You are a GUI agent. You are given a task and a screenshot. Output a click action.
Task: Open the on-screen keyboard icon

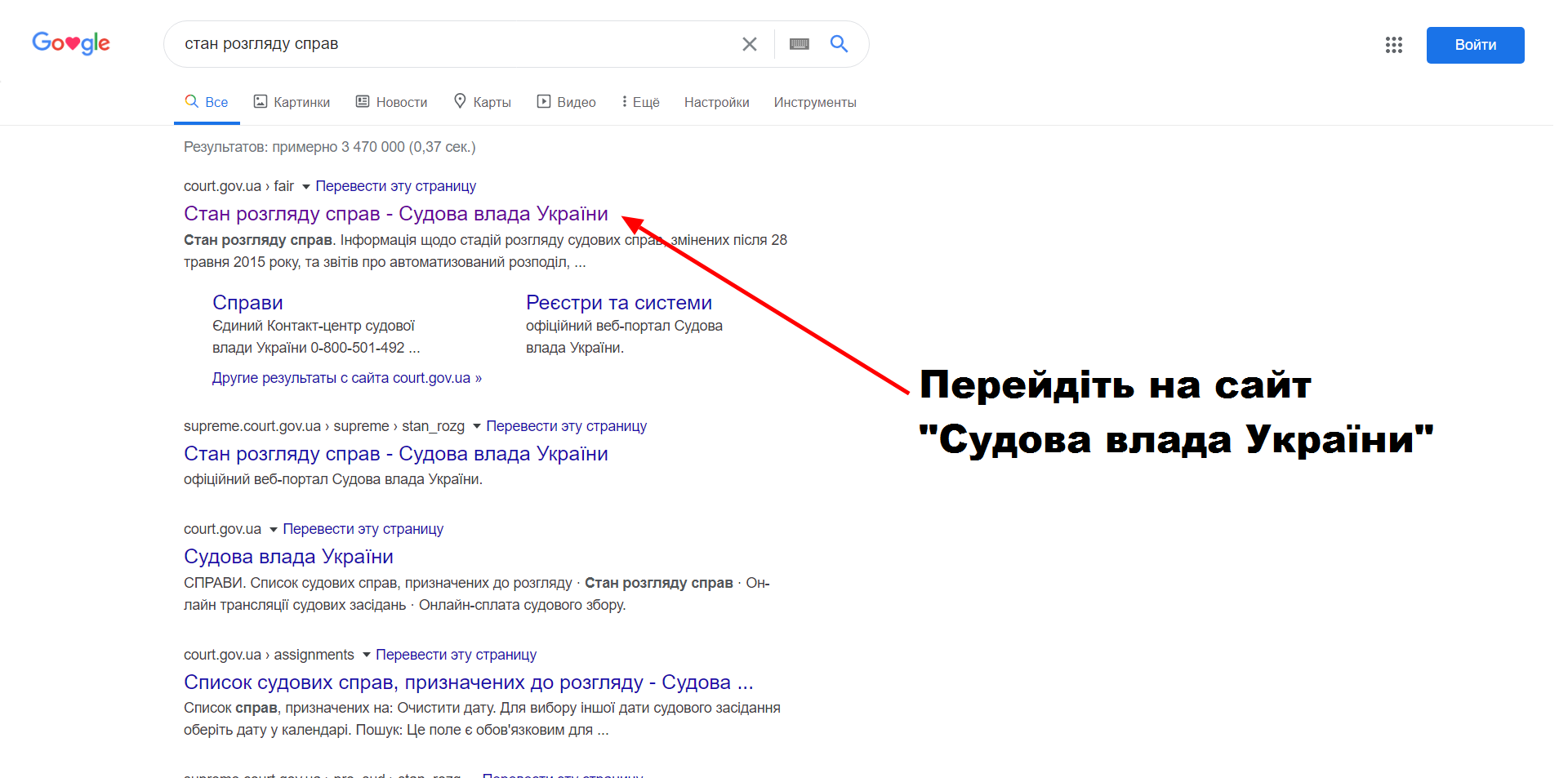click(x=799, y=44)
